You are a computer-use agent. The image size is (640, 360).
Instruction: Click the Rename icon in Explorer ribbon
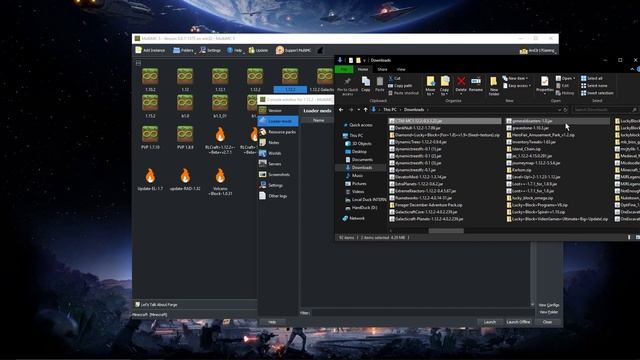[x=476, y=84]
